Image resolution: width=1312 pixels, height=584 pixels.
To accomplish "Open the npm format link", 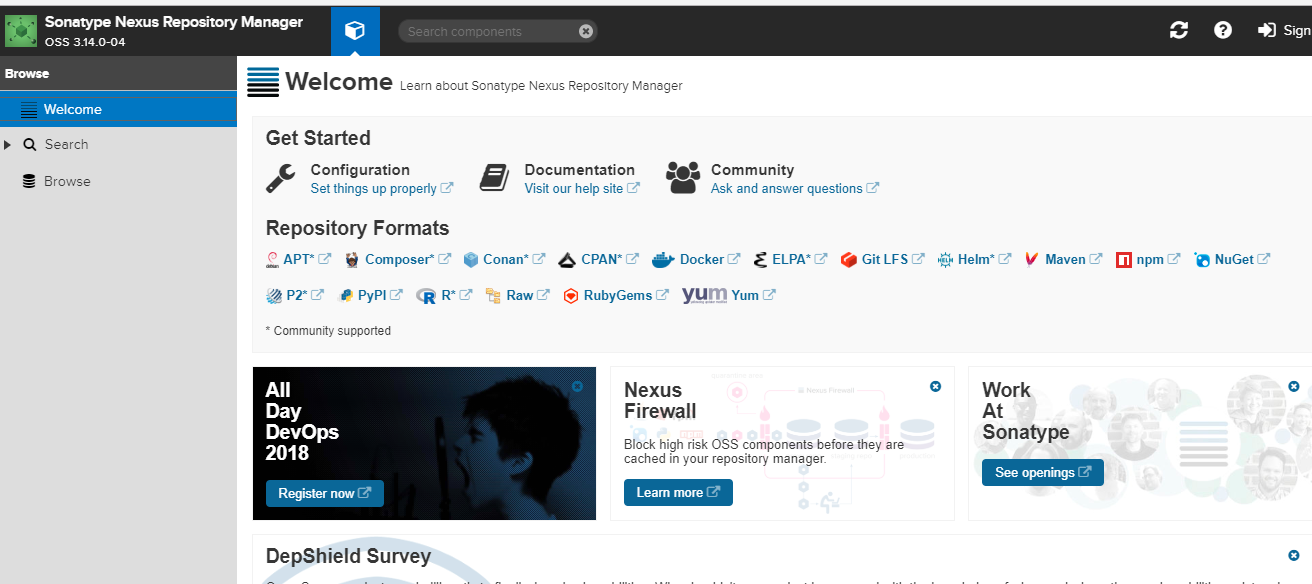I will pos(1159,259).
